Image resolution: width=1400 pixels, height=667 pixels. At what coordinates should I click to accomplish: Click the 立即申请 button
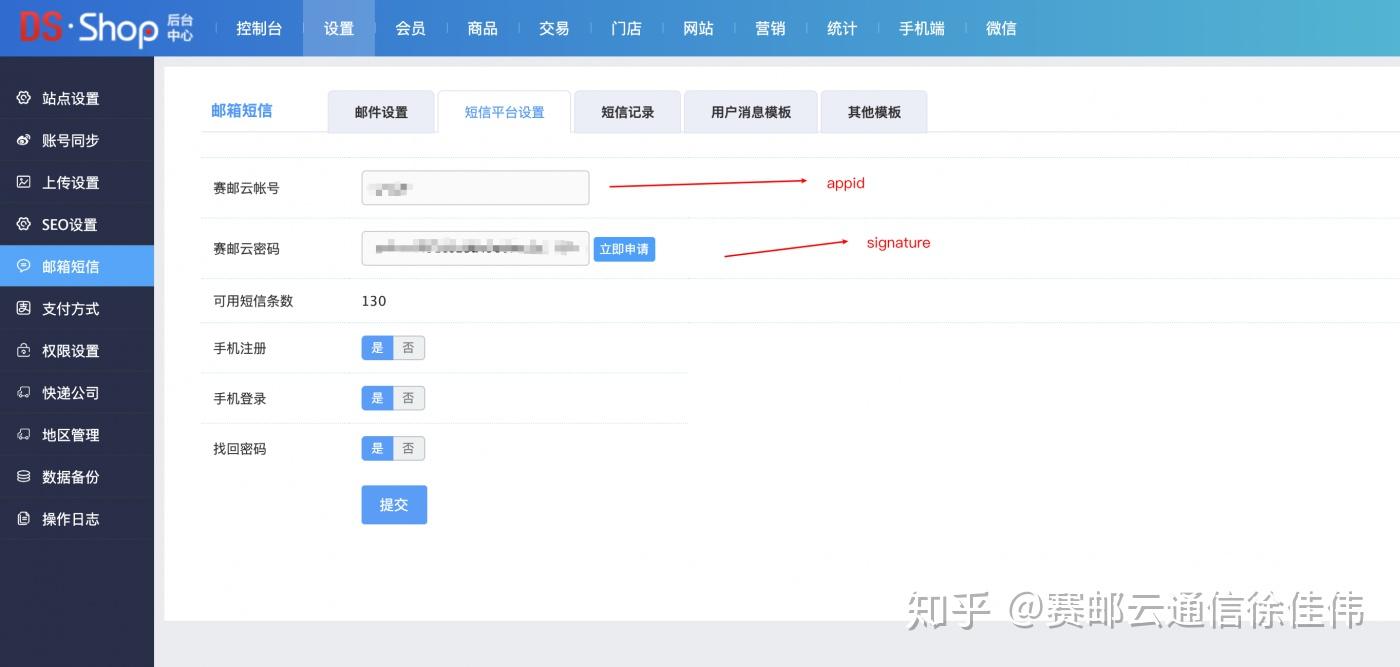pos(624,249)
